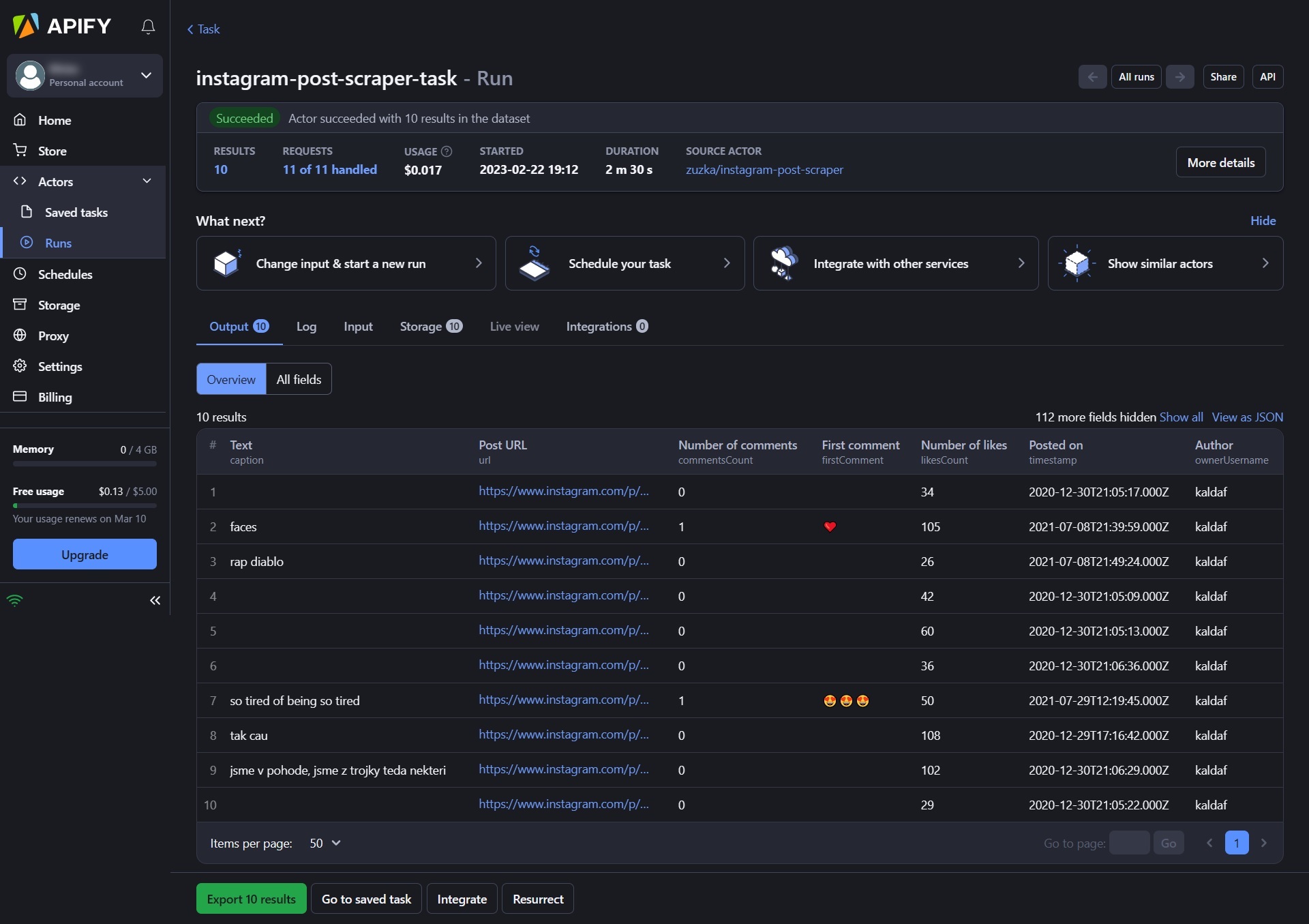Open the Items per page dropdown
This screenshot has height=924, width=1309.
(325, 843)
